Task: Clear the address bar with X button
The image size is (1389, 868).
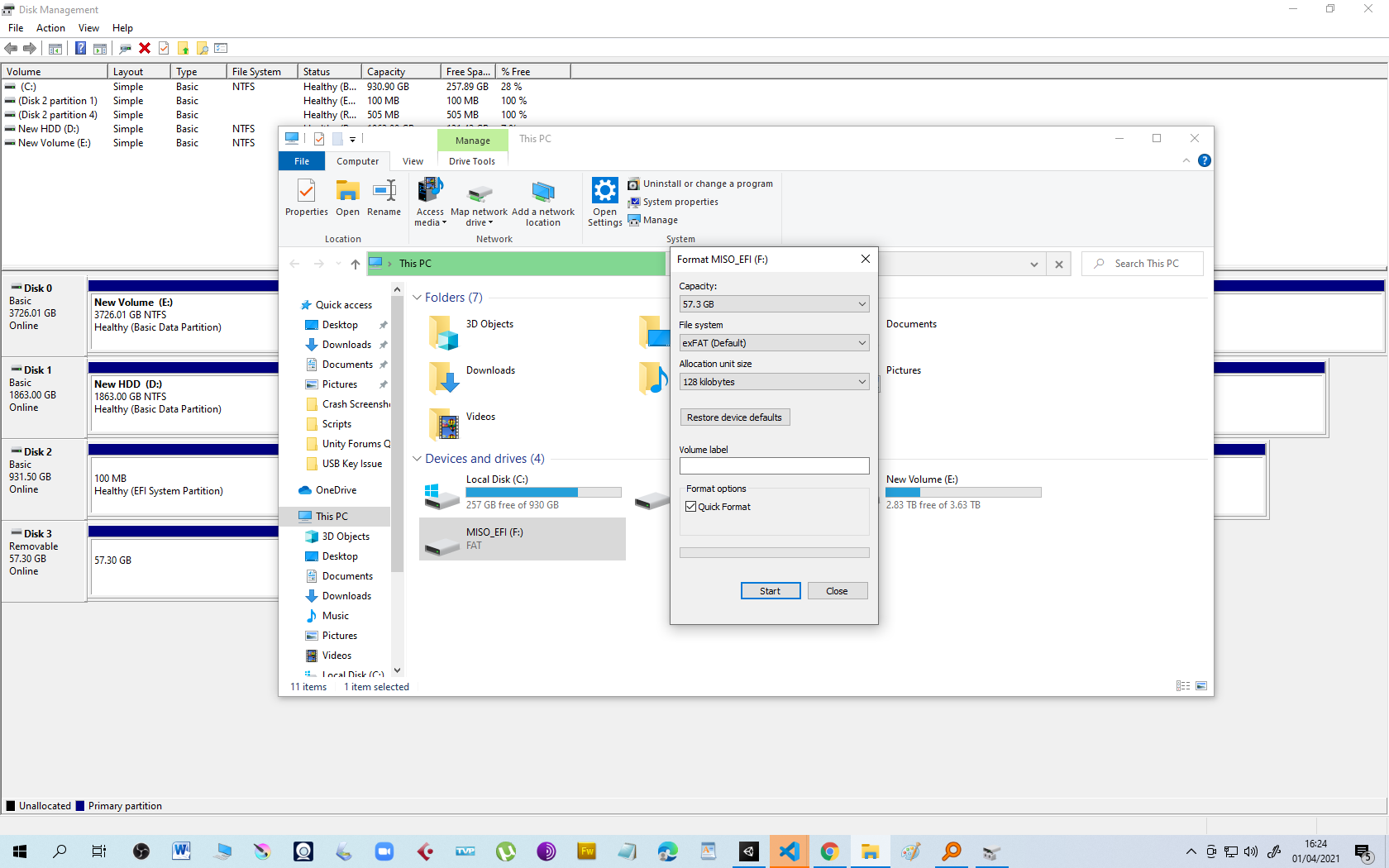Action: [1059, 265]
